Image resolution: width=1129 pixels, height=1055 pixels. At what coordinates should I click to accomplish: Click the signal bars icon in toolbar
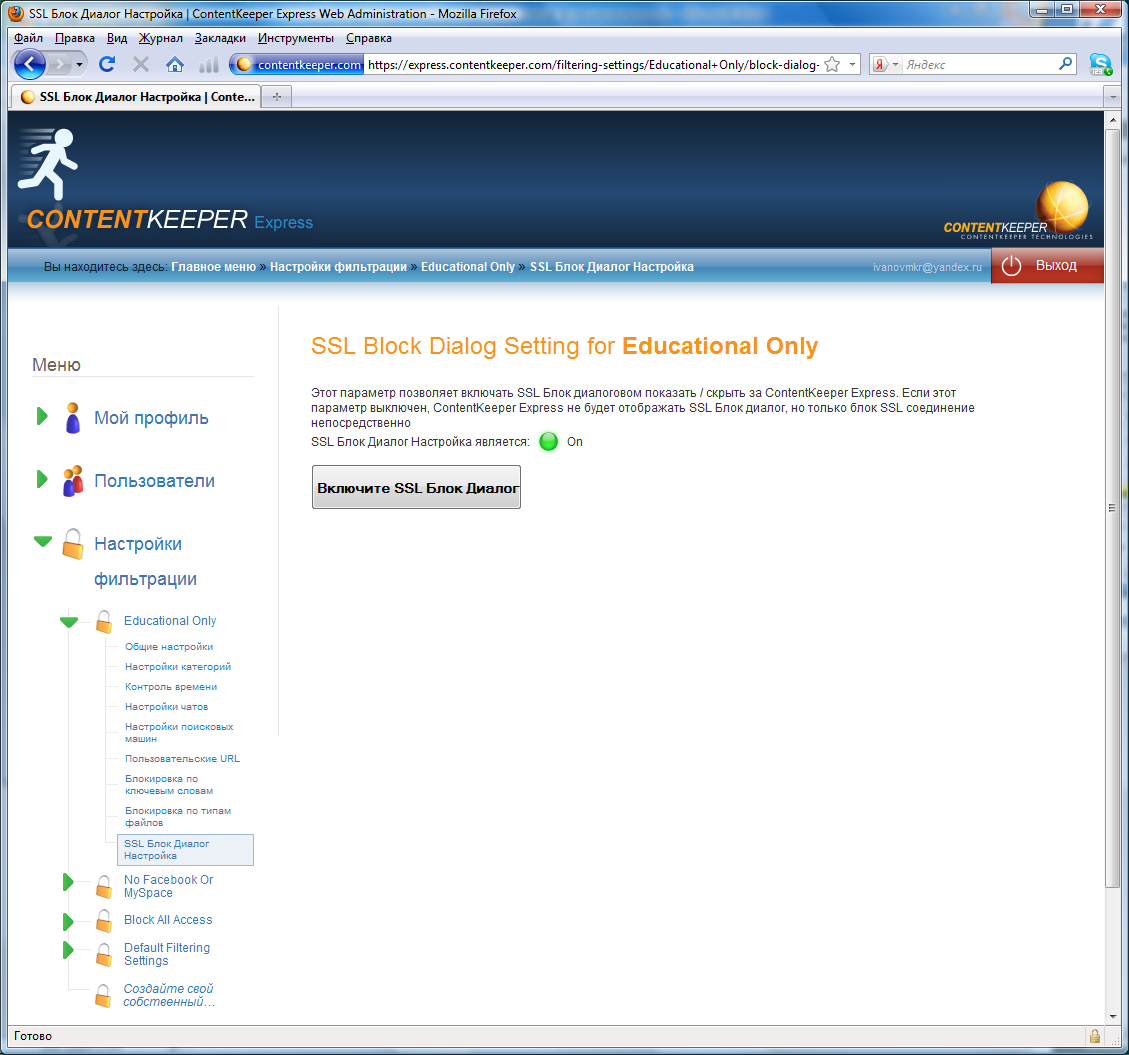(209, 65)
